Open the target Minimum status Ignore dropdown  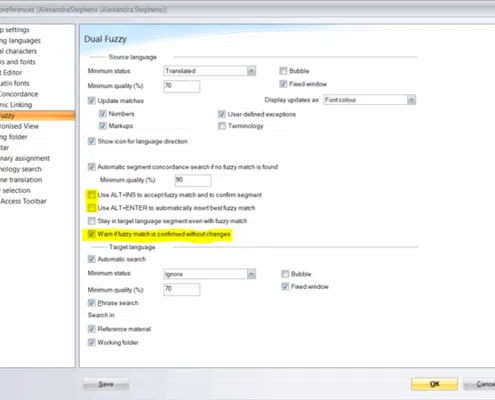(209, 274)
